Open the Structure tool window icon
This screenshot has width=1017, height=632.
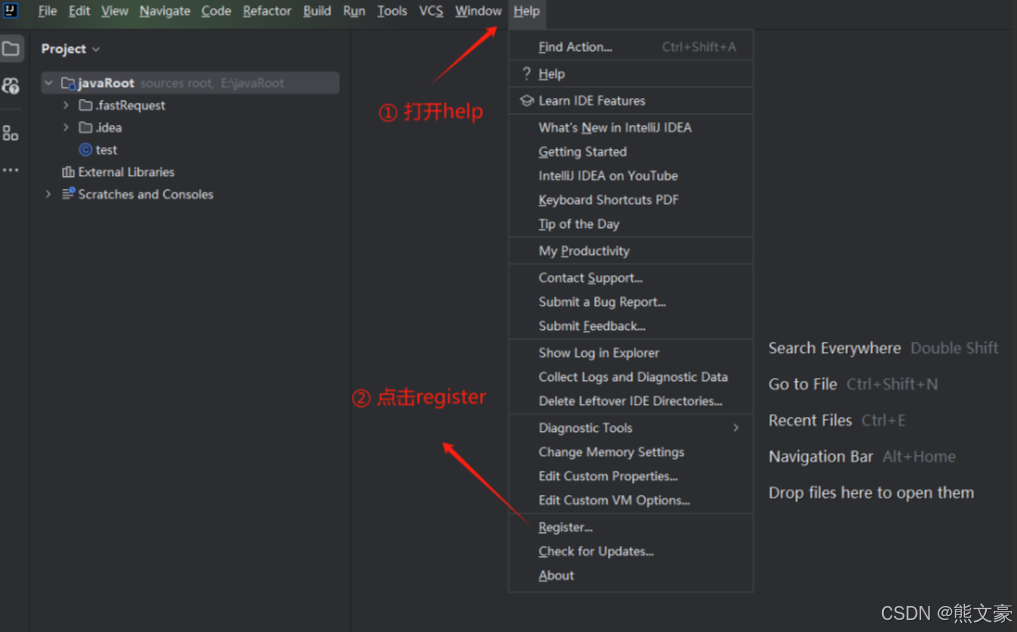point(10,133)
